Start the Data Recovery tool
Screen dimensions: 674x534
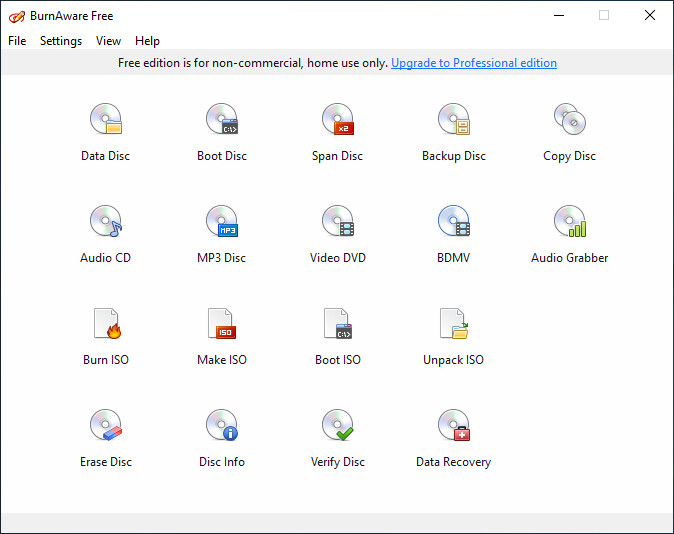click(x=454, y=425)
